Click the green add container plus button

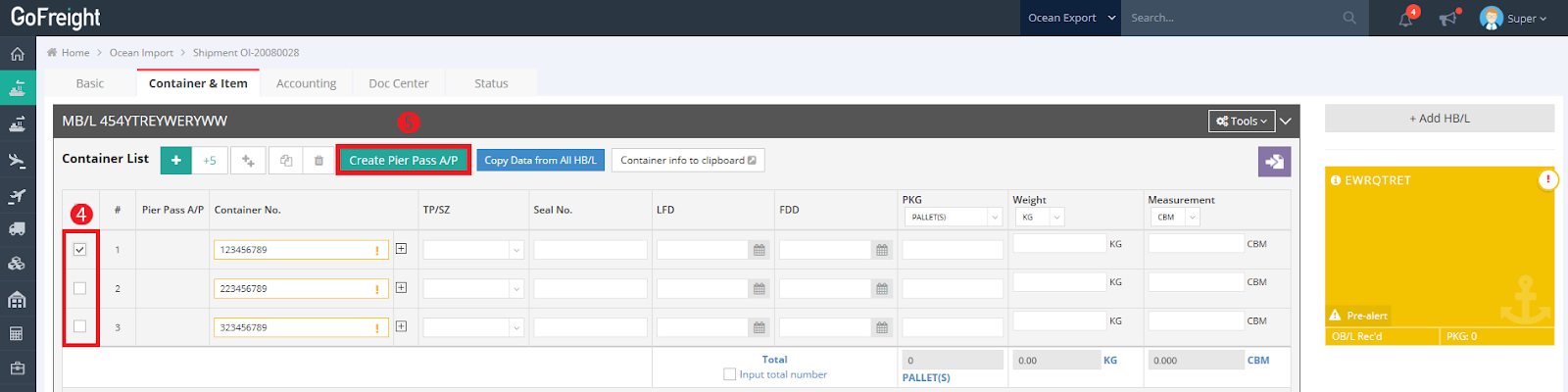[x=176, y=161]
